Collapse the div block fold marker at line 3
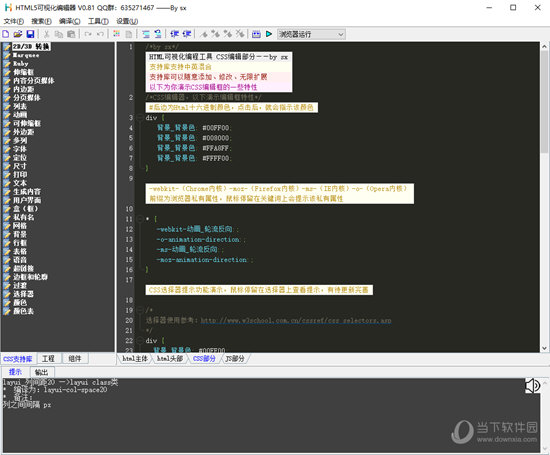 pyautogui.click(x=140, y=118)
